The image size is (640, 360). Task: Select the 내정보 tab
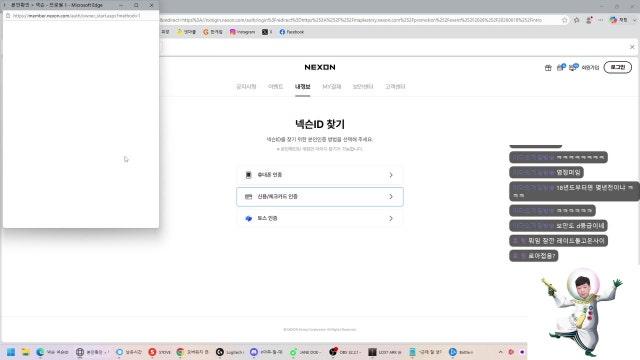[x=302, y=87]
